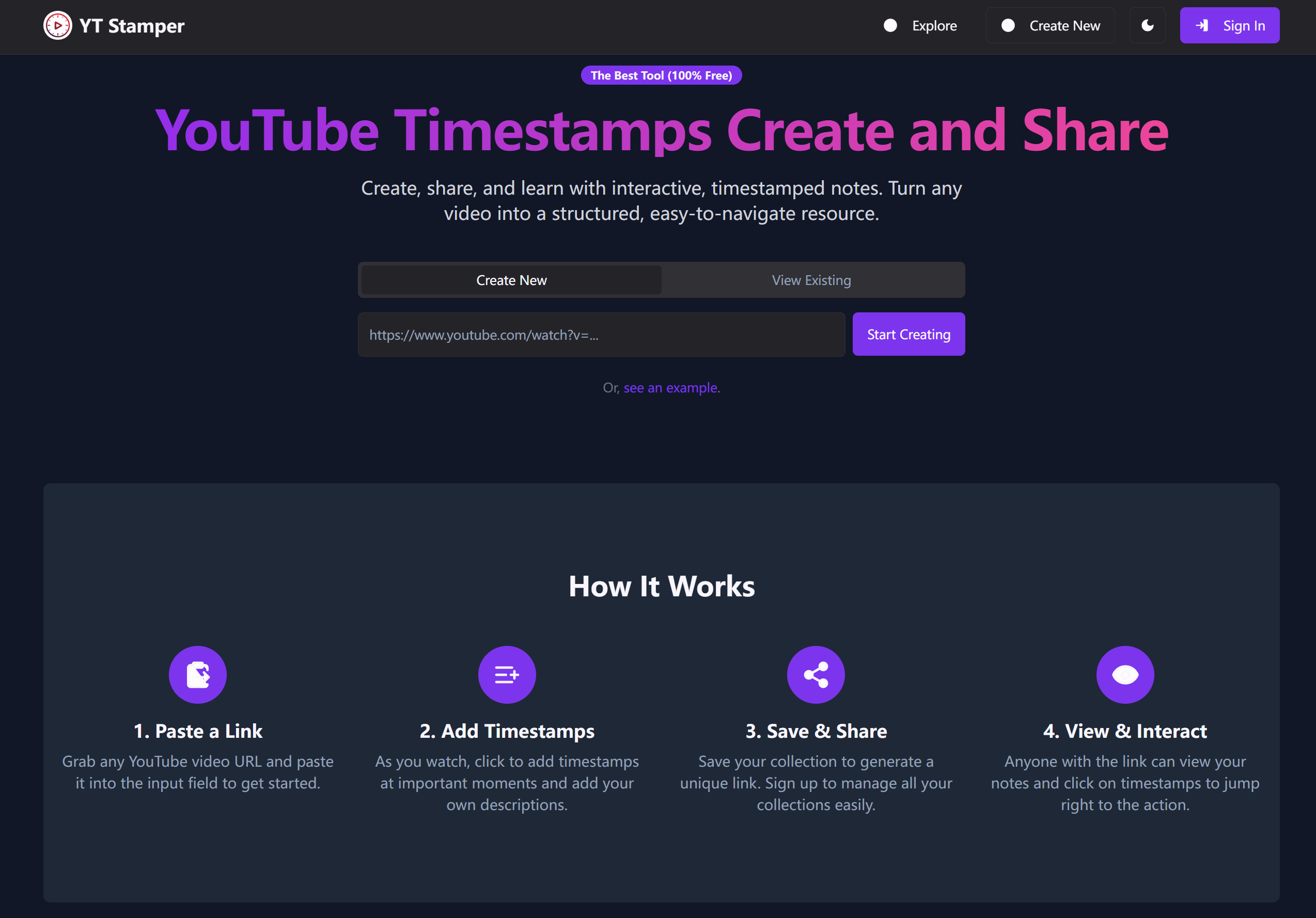Toggle dark mode with the moon icon
The height and width of the screenshot is (918, 1316).
point(1147,26)
